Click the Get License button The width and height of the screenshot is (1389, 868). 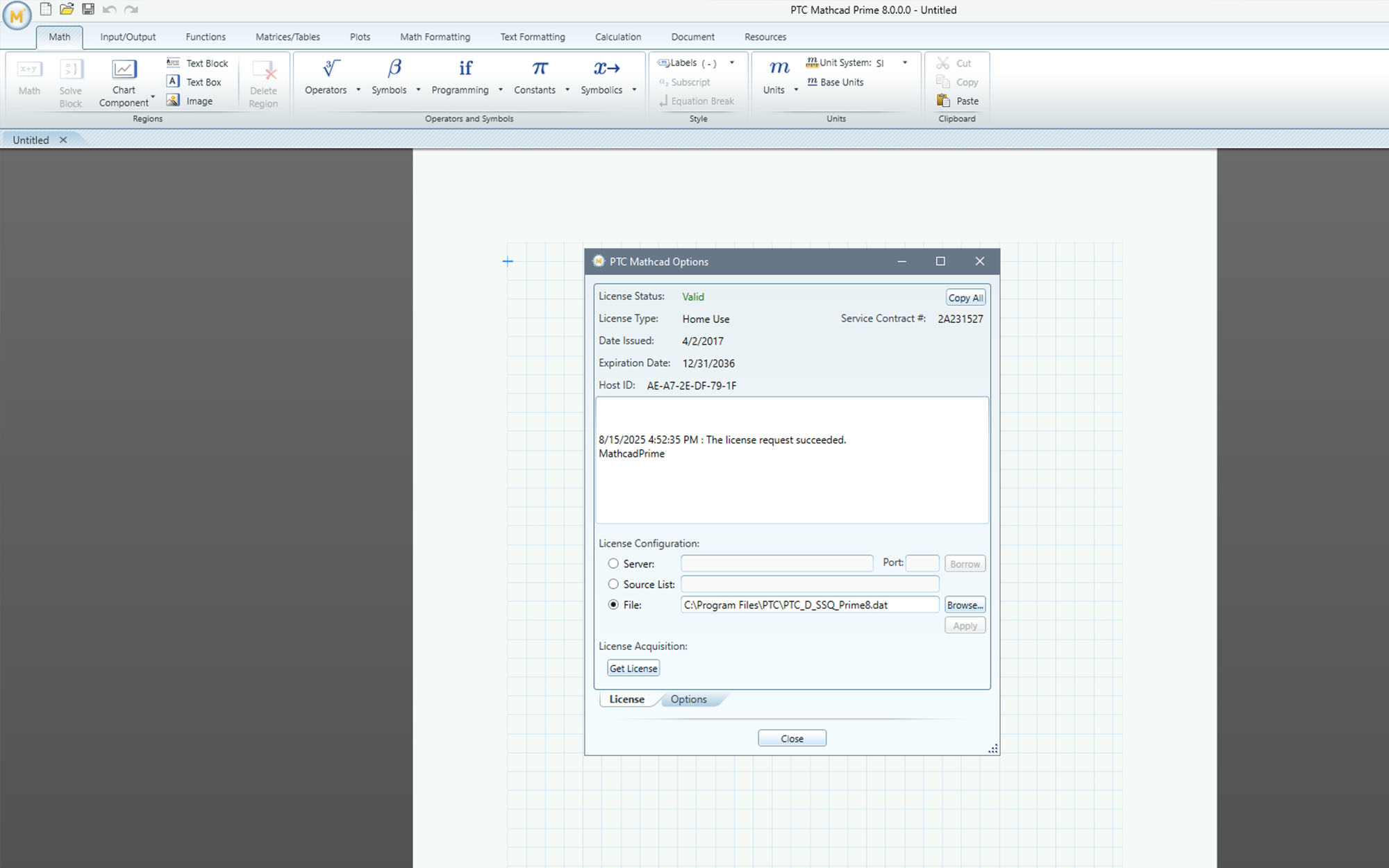(x=633, y=668)
